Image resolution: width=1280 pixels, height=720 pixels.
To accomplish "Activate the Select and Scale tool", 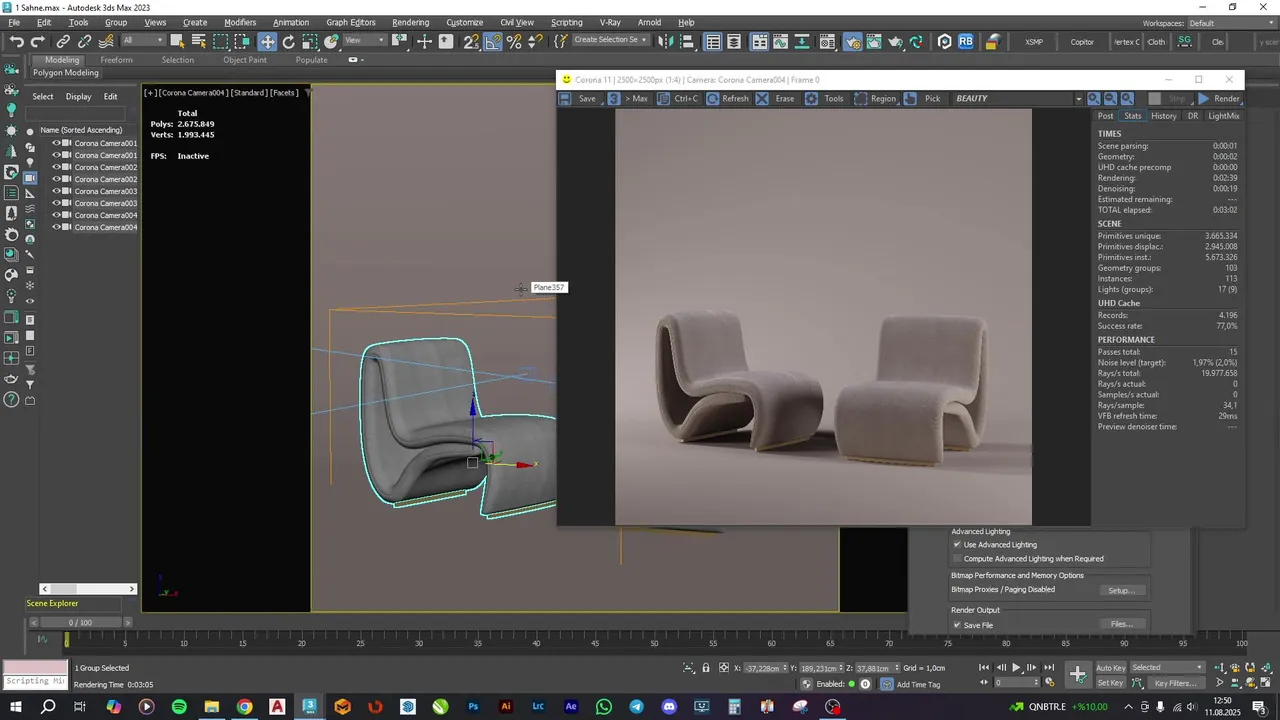I will [310, 41].
